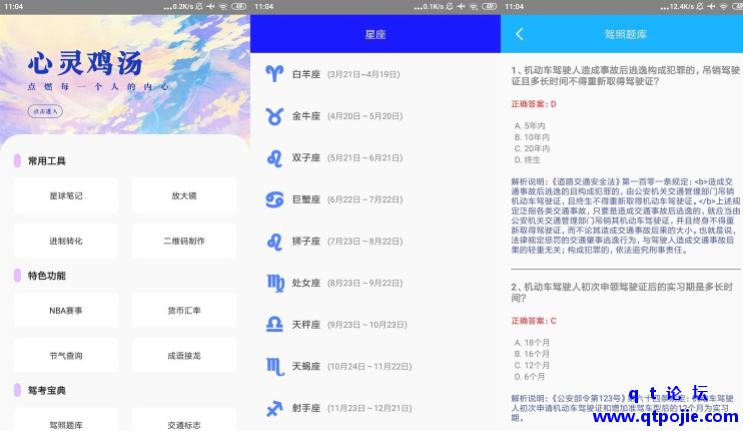Open the 节气查询 solar term lookup
Image resolution: width=743 pixels, height=431 pixels.
click(x=66, y=355)
